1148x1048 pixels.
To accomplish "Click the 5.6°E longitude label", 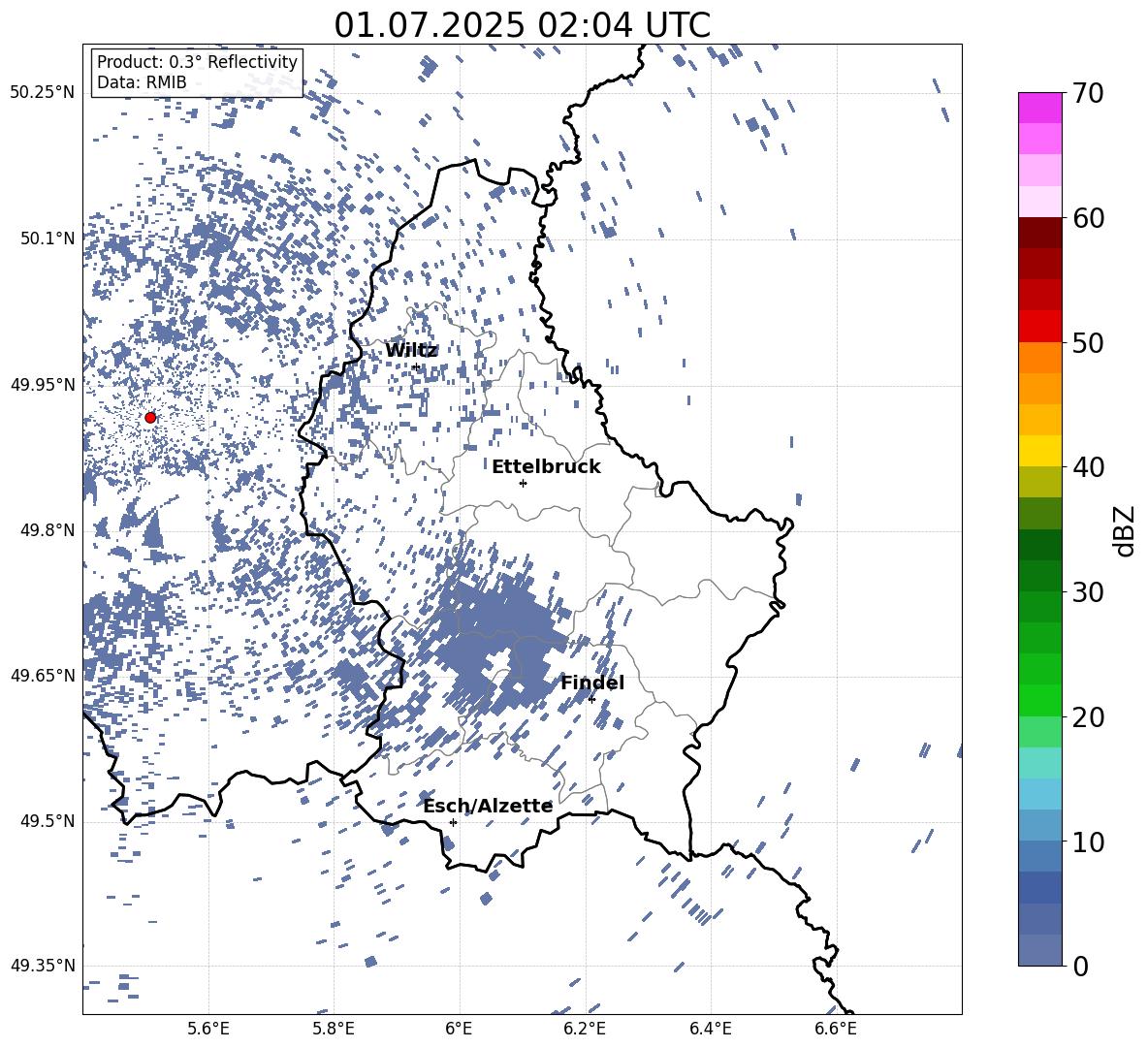I will pyautogui.click(x=208, y=1029).
